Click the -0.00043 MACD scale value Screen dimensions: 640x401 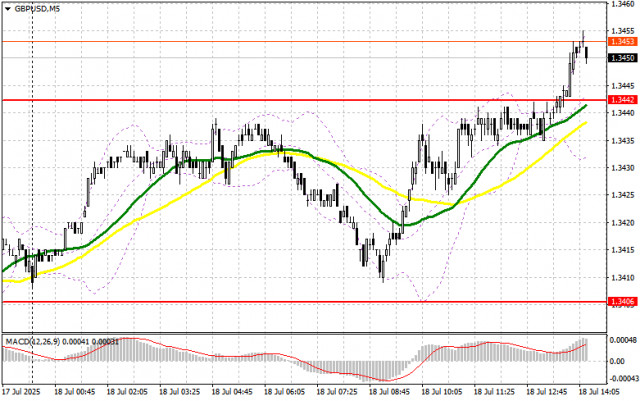tap(622, 379)
